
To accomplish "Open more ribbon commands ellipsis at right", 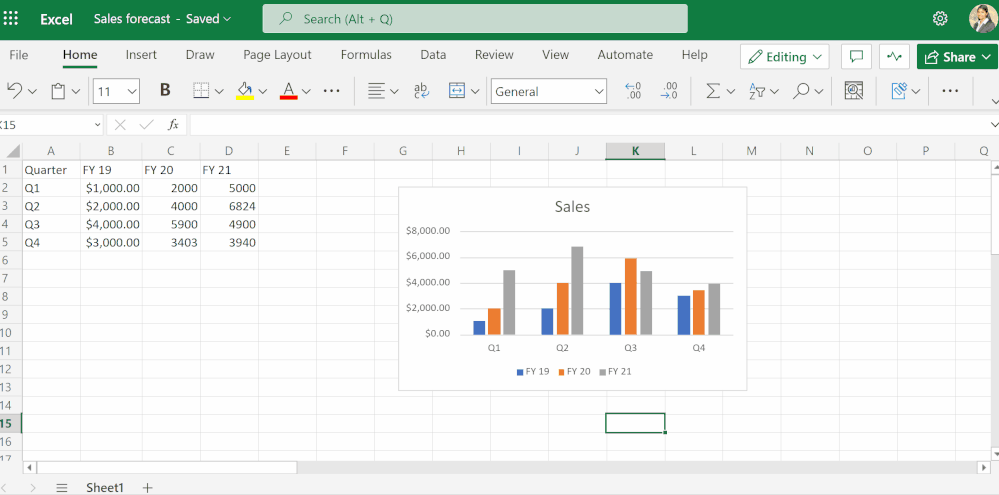I will click(950, 91).
